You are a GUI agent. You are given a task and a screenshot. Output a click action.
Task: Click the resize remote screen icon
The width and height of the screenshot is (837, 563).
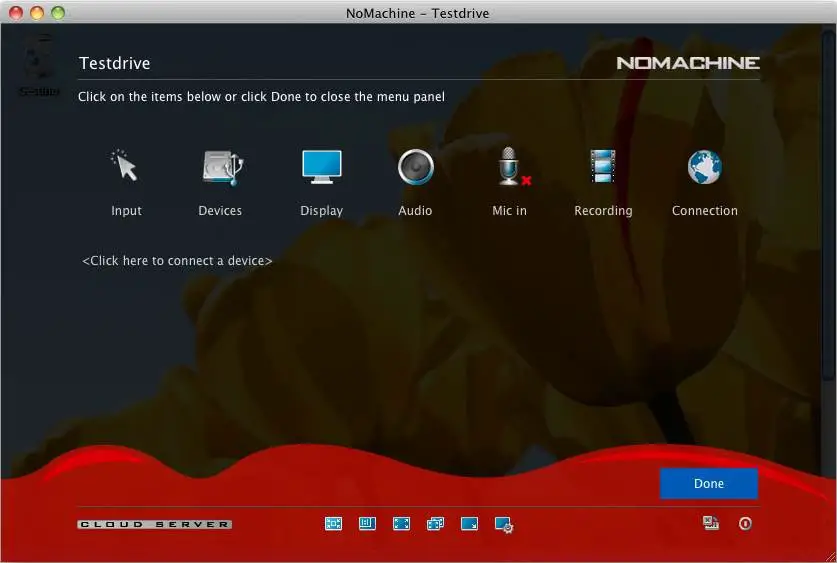(x=469, y=524)
